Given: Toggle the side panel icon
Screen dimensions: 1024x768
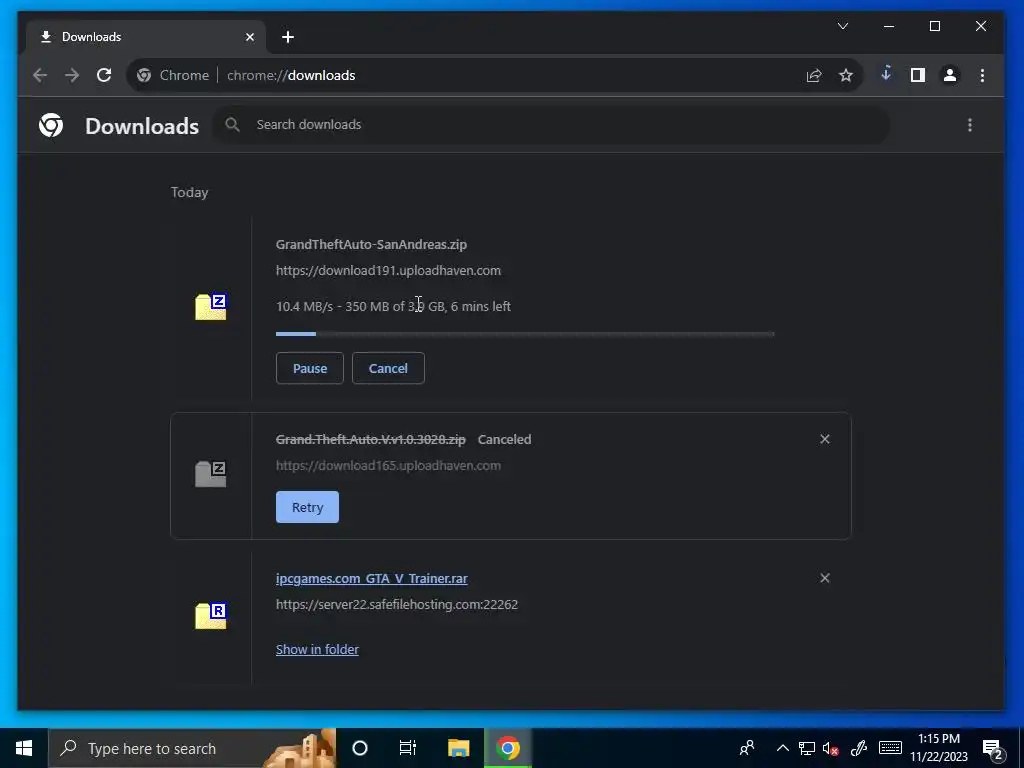Looking at the screenshot, I should [918, 75].
